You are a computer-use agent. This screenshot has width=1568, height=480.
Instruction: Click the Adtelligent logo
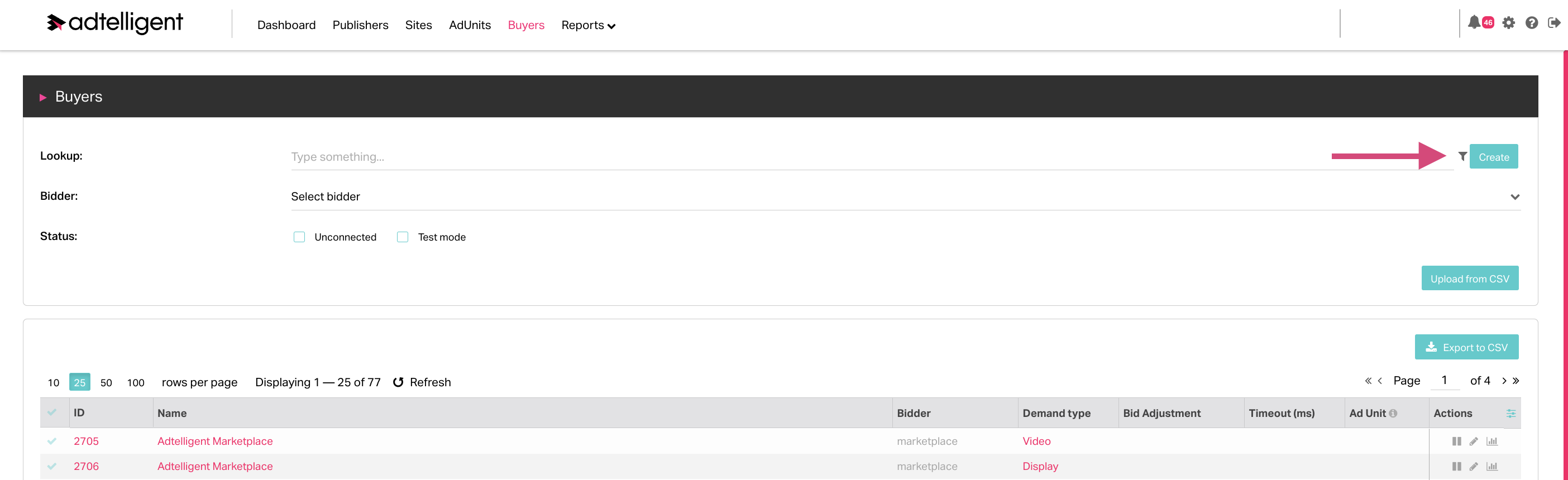pyautogui.click(x=114, y=22)
